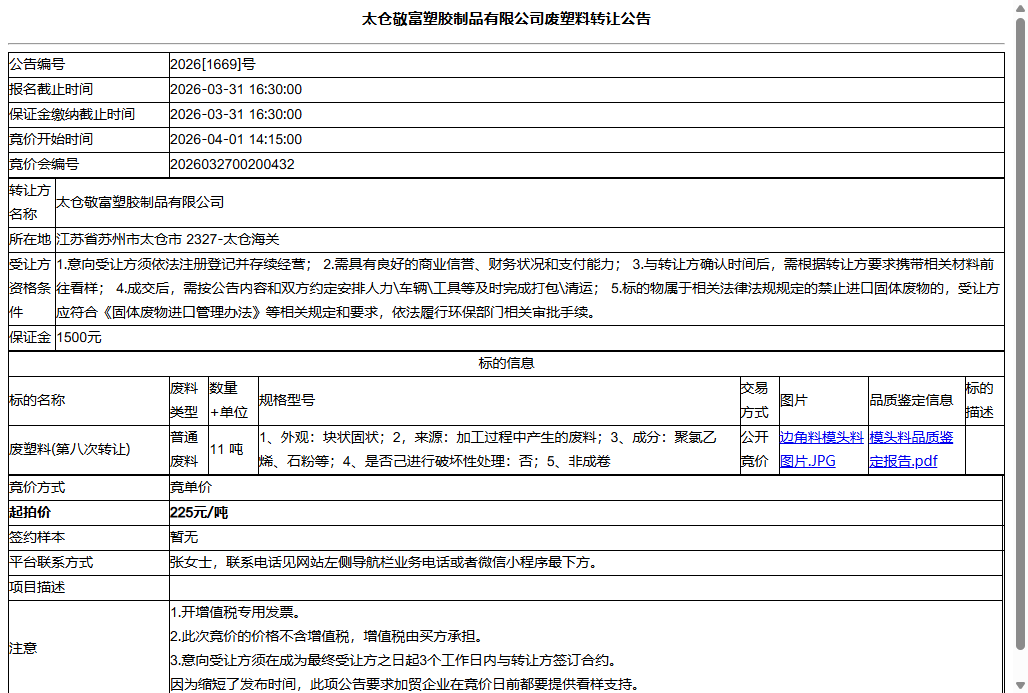The image size is (1028, 693).
Task: Select the lot name 废塑料(第八次转让)
Action: click(x=80, y=448)
